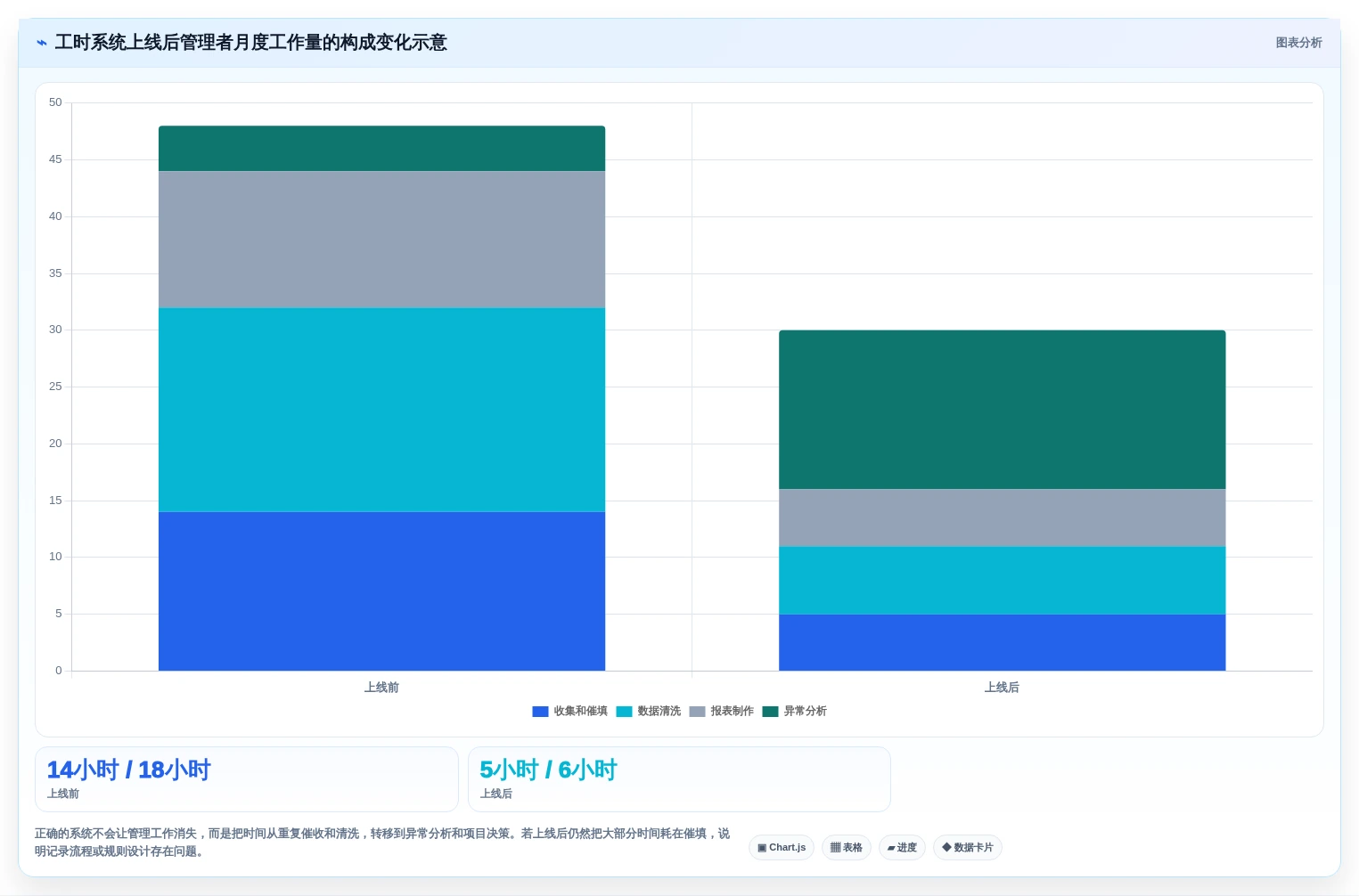
Task: Select the Chart.js tag chip
Action: (x=782, y=848)
